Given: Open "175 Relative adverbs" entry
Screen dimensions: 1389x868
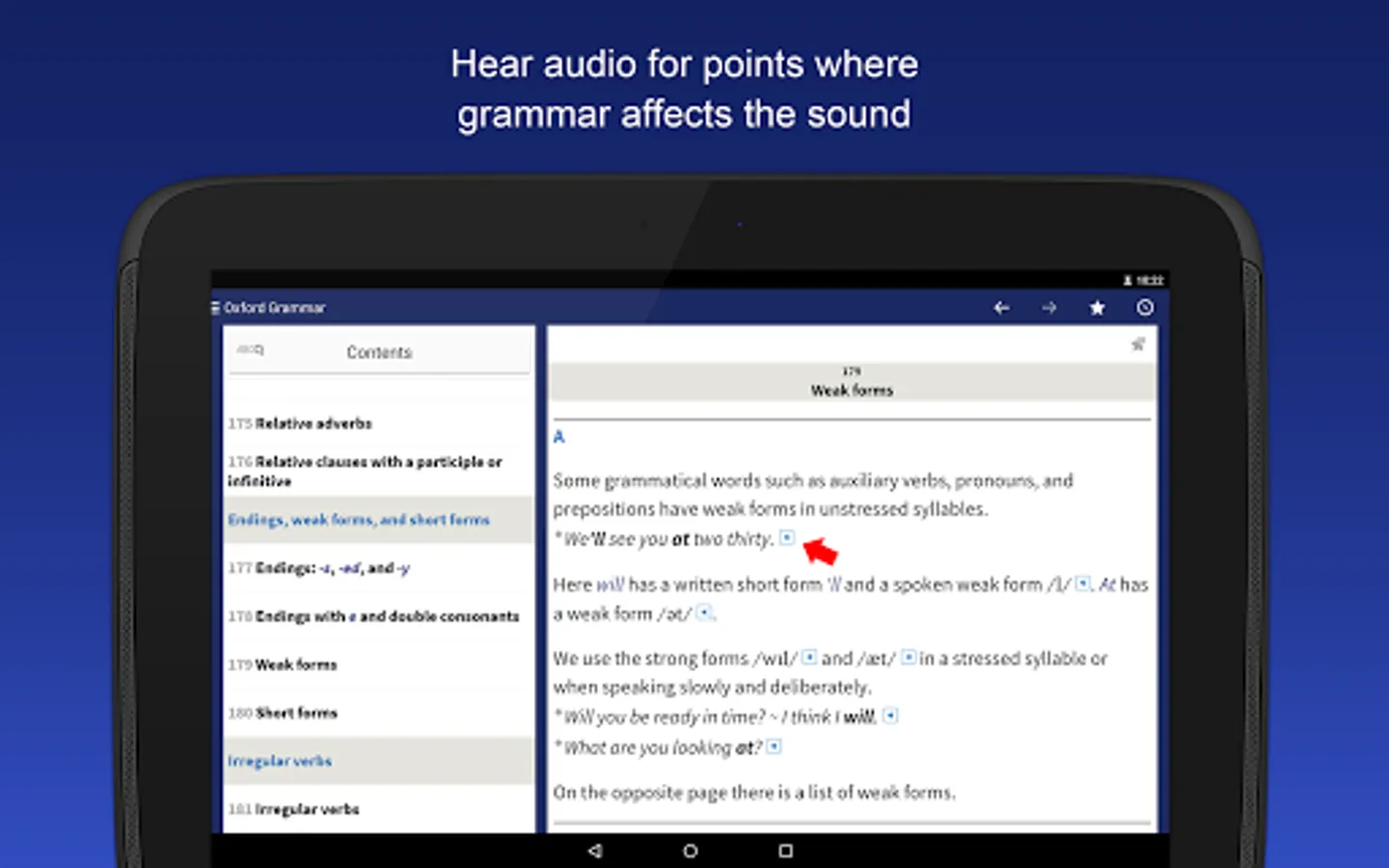Looking at the screenshot, I should [x=378, y=423].
